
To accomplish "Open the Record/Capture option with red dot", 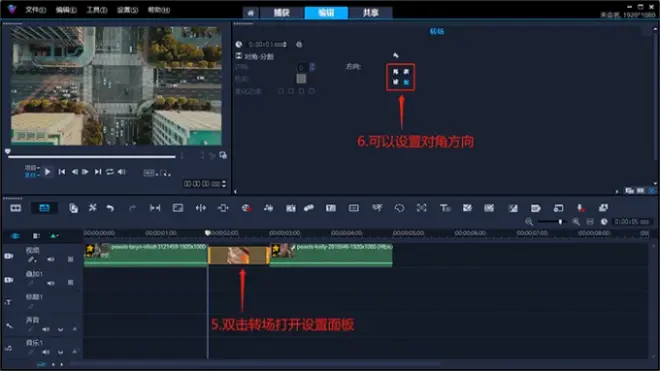I will point(246,208).
